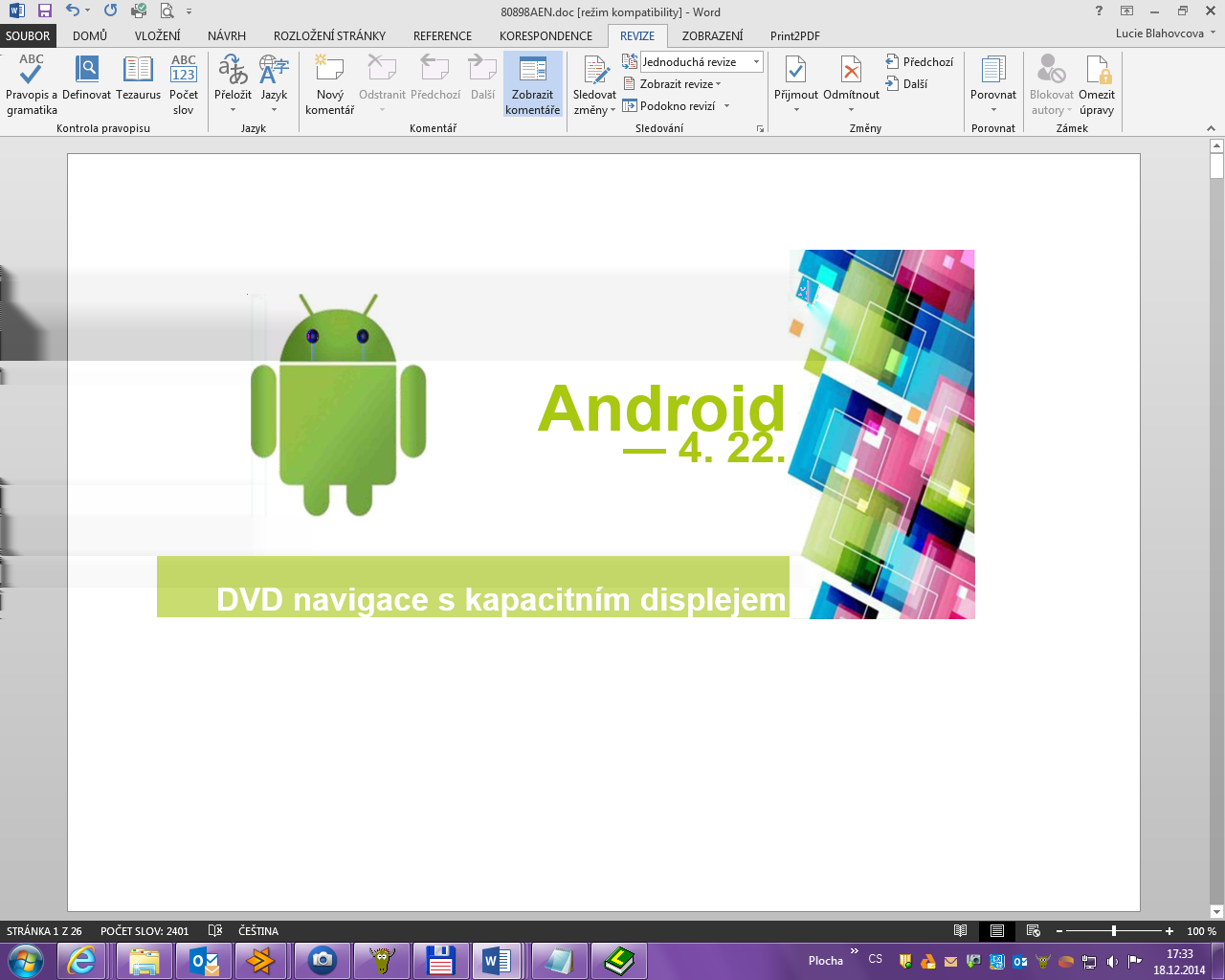Click zoom out minus button
Viewport: 1225px width, 980px height.
[x=1059, y=931]
